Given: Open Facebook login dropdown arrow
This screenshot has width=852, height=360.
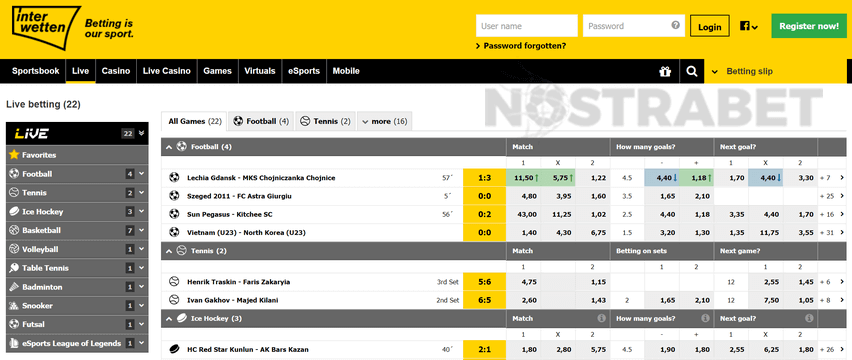Looking at the screenshot, I should 755,27.
